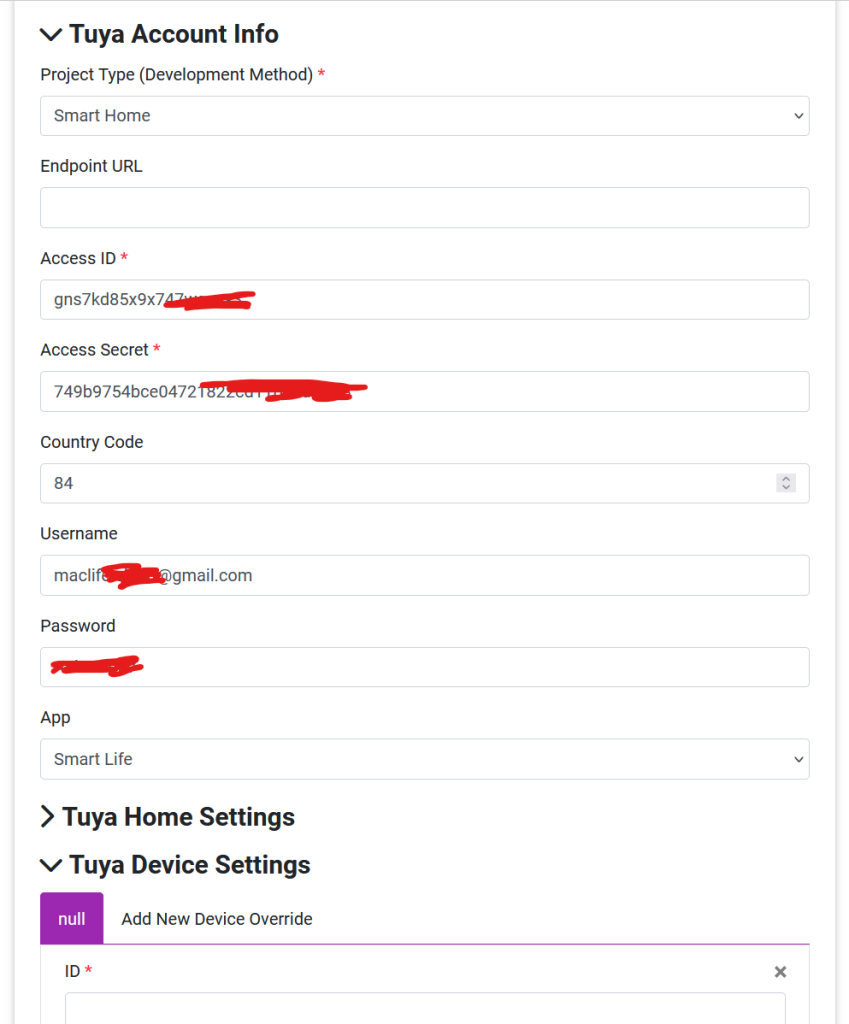
Task: Collapse the Tuya Device Settings section
Action: [x=50, y=866]
